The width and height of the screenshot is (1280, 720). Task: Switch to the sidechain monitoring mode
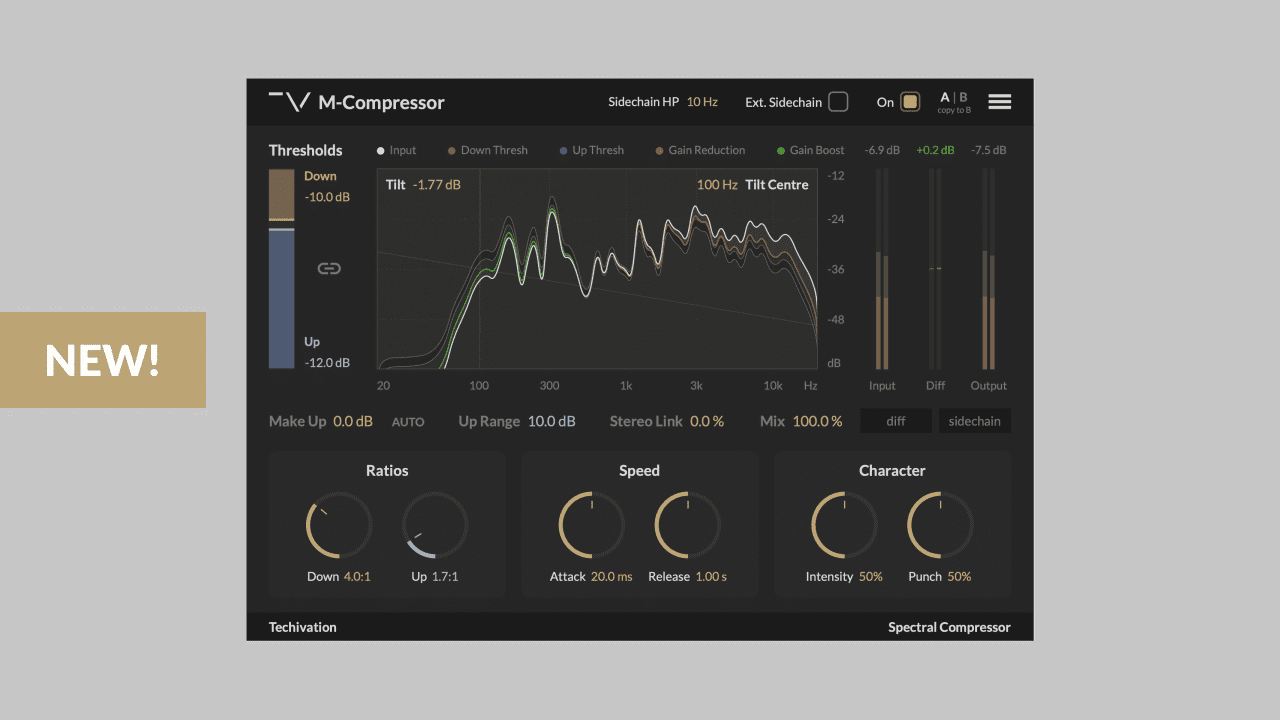point(974,421)
